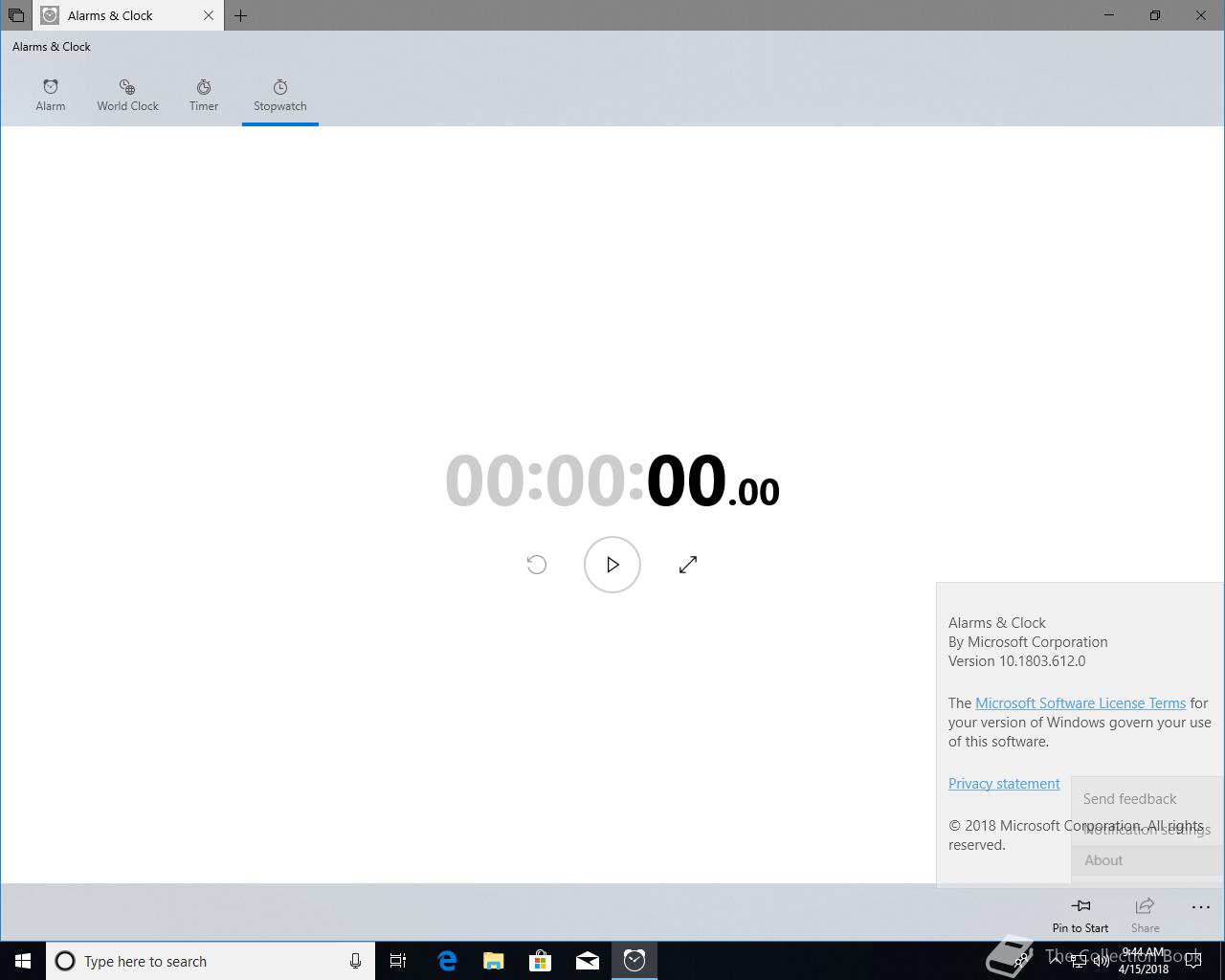The height and width of the screenshot is (980, 1225).
Task: Open the Windows Start menu
Action: (23, 961)
